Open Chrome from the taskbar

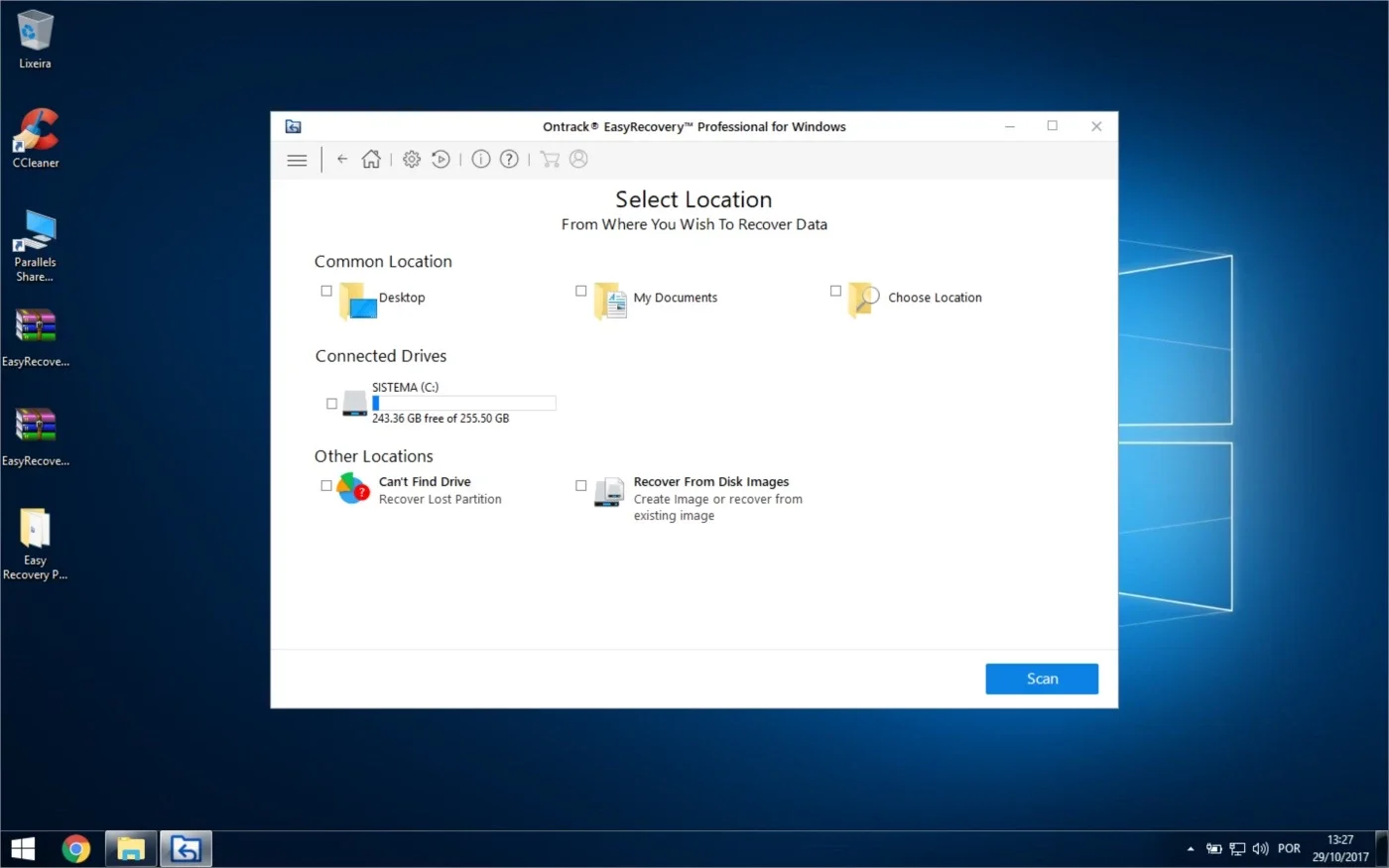pyautogui.click(x=76, y=849)
